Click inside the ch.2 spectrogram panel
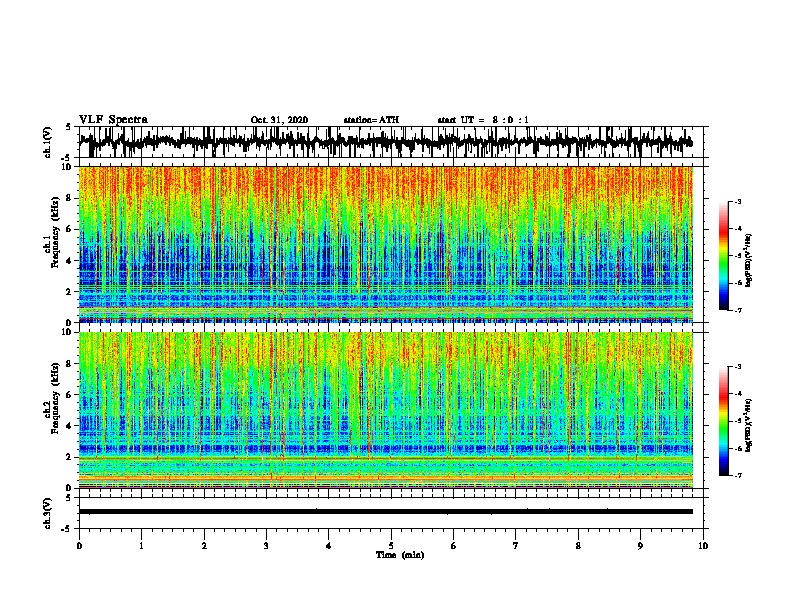This screenshot has width=792, height=612. pyautogui.click(x=386, y=410)
